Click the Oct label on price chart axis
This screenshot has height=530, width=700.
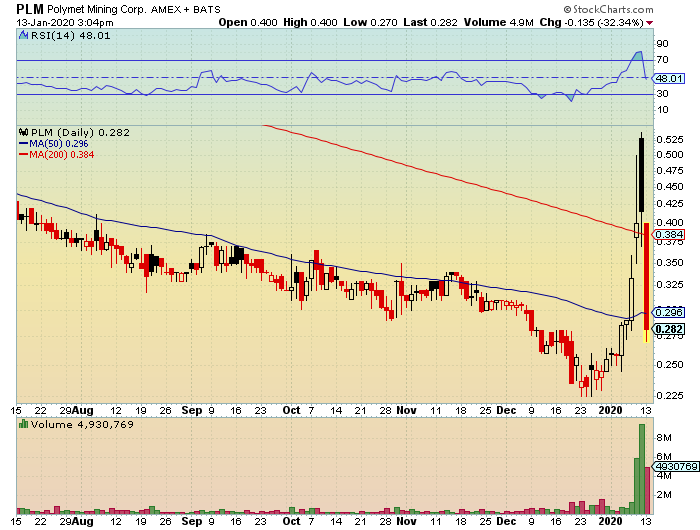click(292, 410)
